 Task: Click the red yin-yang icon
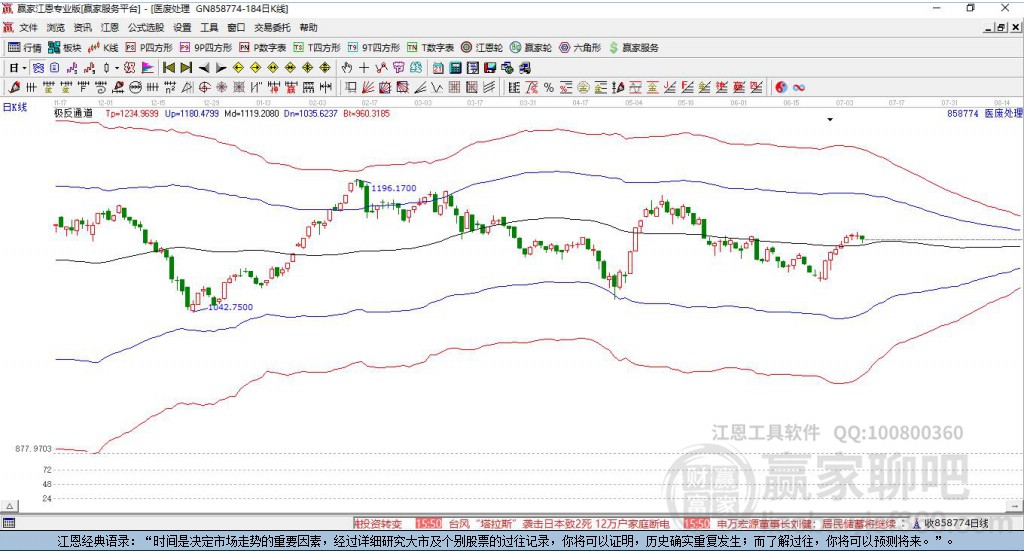[781, 87]
